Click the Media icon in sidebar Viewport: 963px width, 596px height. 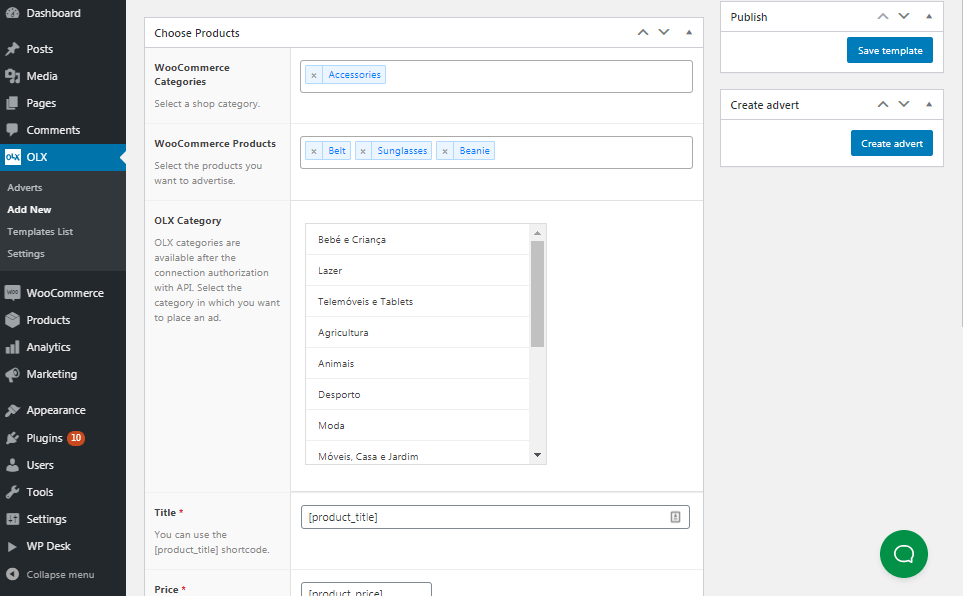tap(12, 76)
